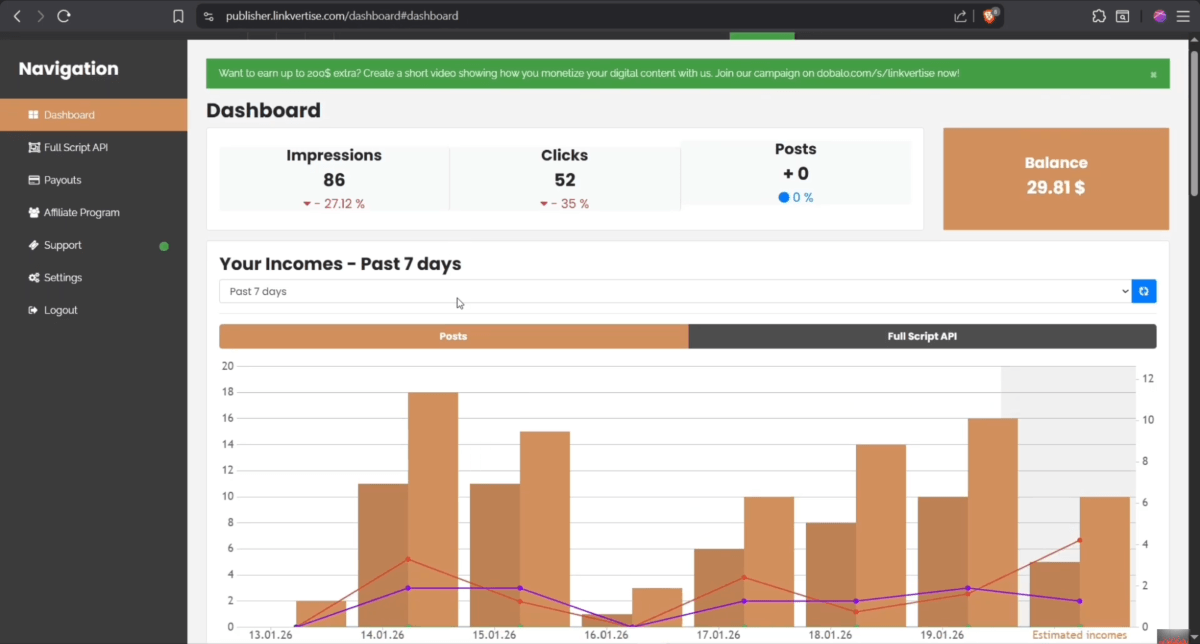
Task: Click the Settings gears icon
Action: 33,278
